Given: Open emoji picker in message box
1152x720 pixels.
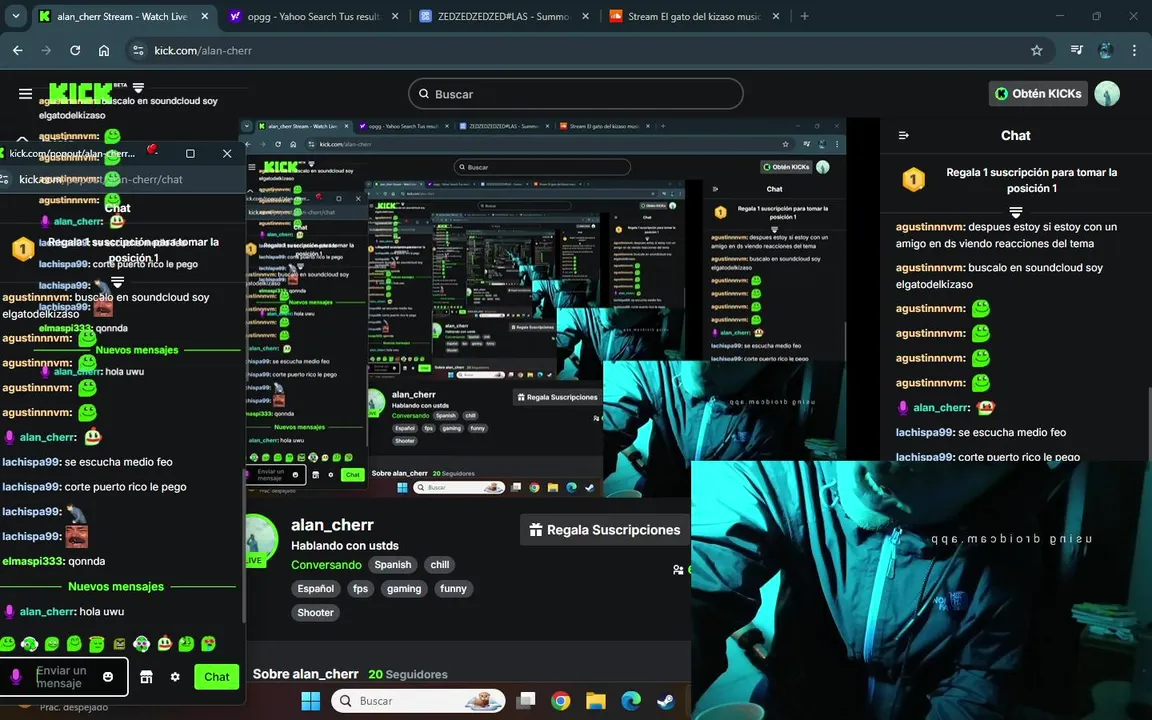Looking at the screenshot, I should click(108, 677).
